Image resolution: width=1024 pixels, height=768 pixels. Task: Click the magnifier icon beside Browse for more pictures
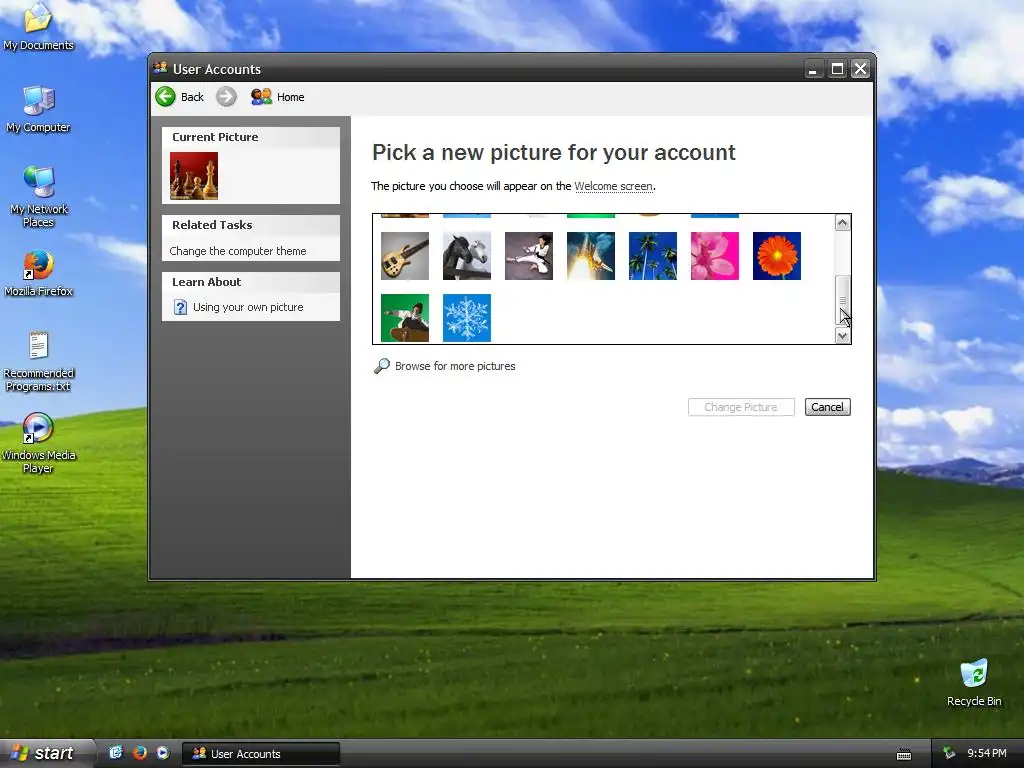(381, 366)
